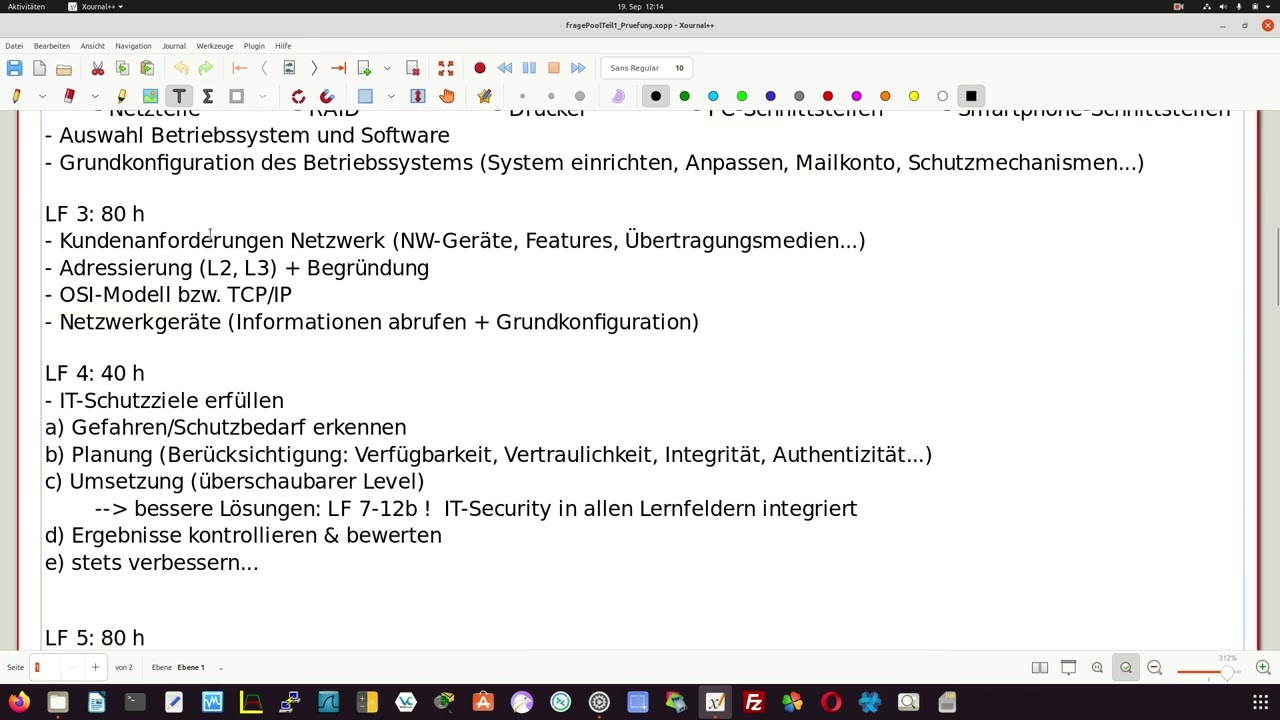Increase page number with plus button
The image size is (1280, 720).
coord(95,667)
